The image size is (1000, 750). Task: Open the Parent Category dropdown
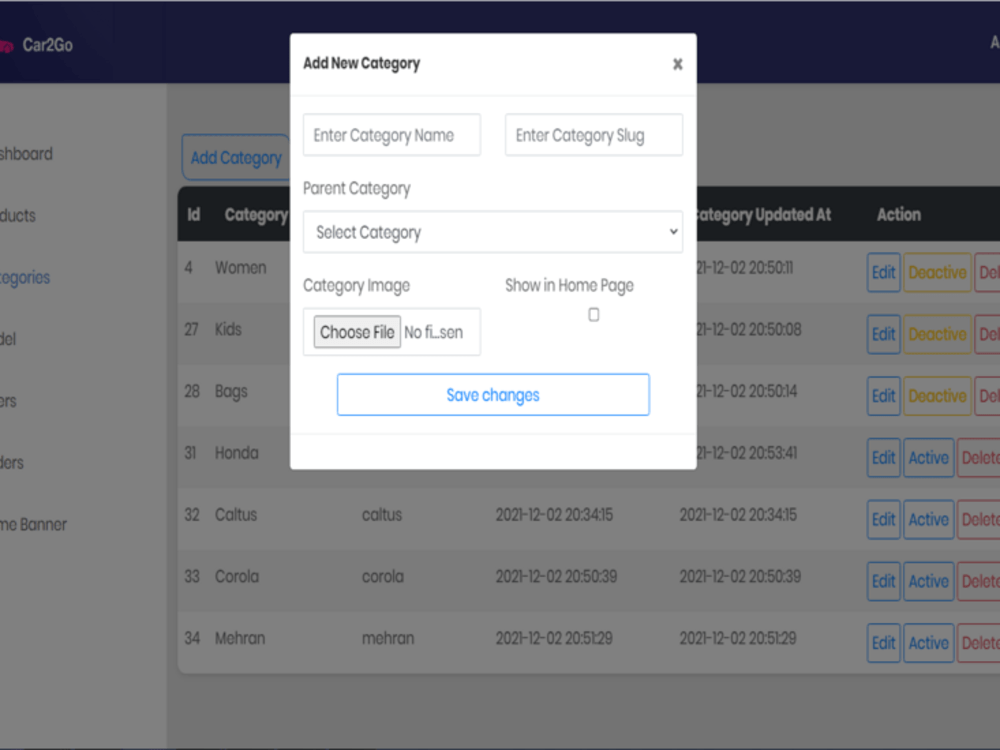492,232
